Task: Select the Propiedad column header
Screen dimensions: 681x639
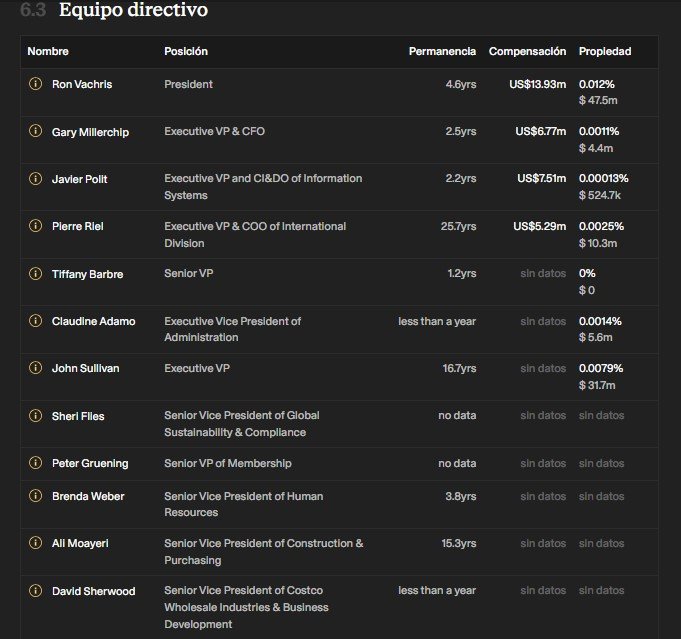Action: pyautogui.click(x=605, y=51)
